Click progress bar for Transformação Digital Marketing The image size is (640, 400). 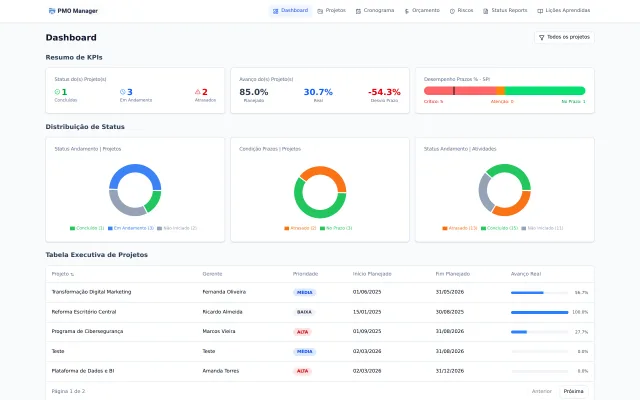tap(539, 292)
